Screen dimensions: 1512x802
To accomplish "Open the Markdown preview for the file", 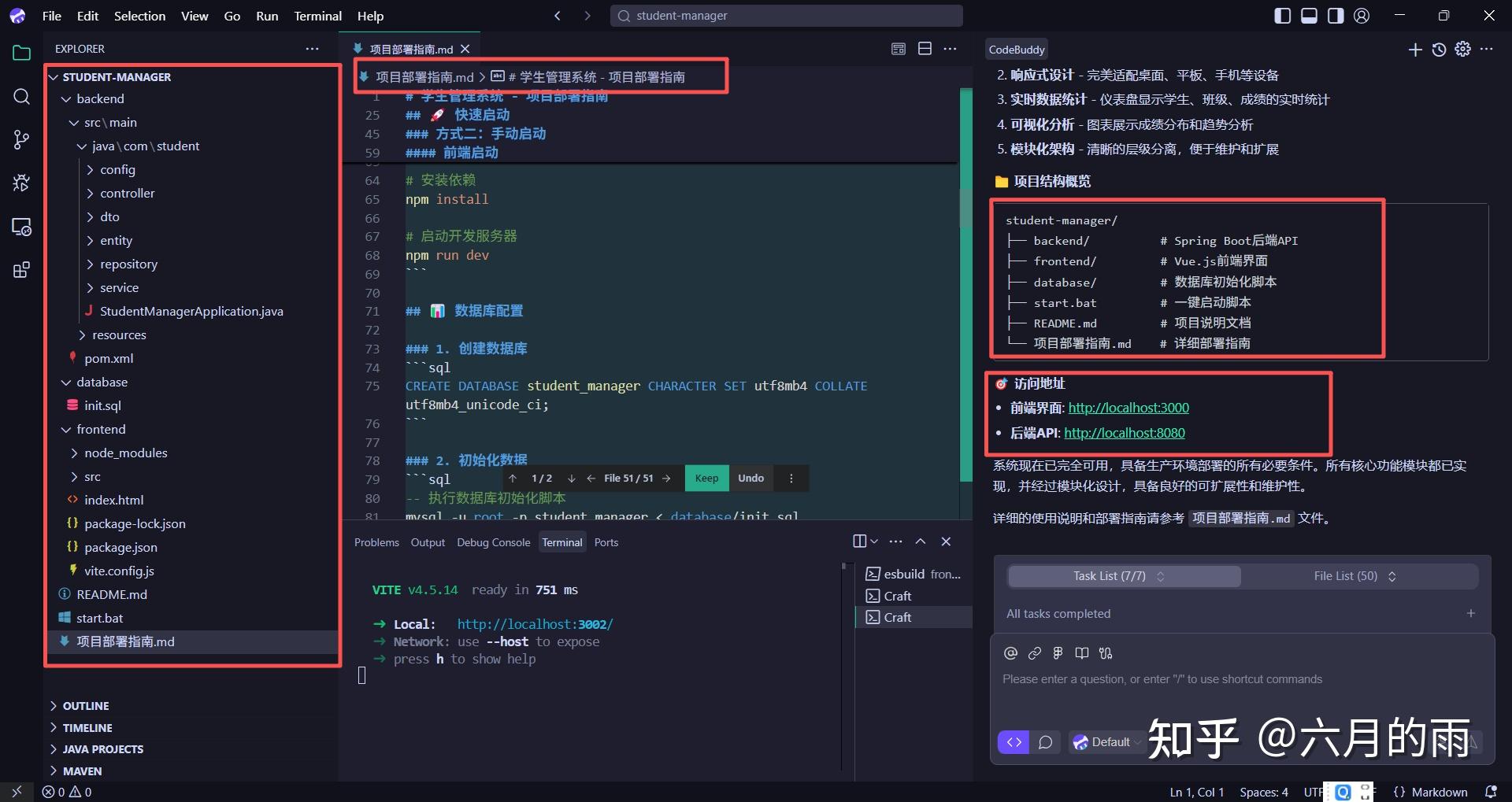I will click(x=897, y=49).
